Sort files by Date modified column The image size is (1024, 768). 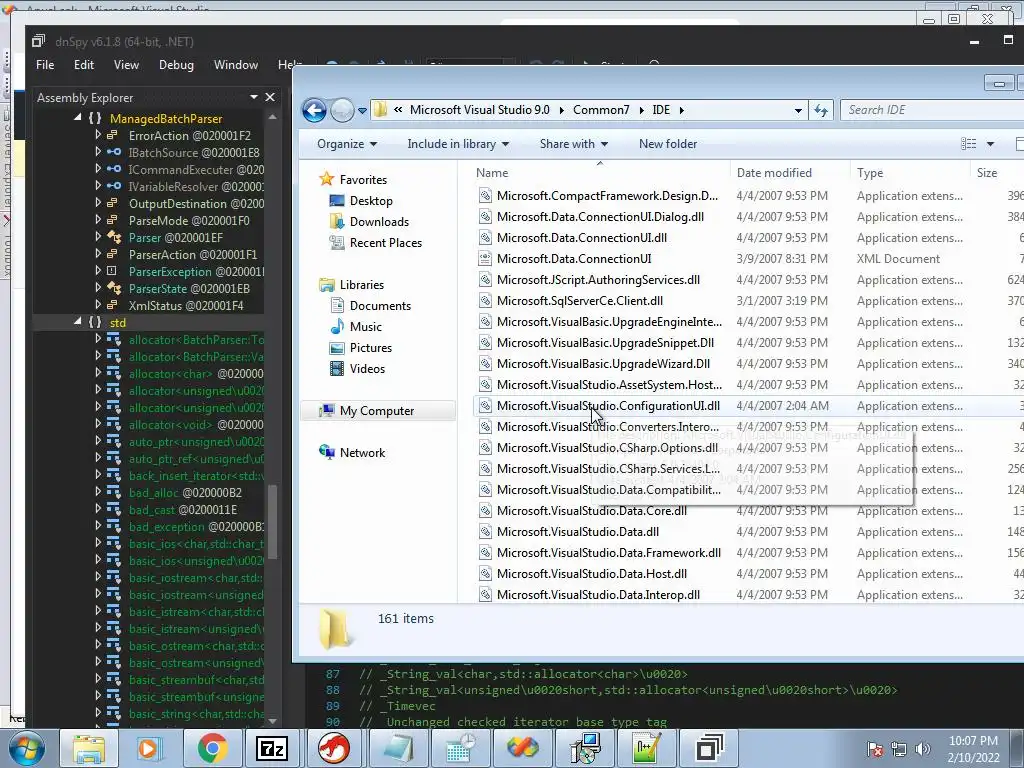(791, 172)
